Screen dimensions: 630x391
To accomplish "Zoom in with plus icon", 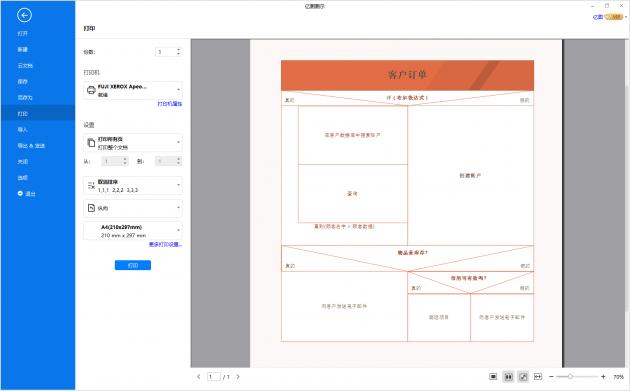I will [603, 377].
